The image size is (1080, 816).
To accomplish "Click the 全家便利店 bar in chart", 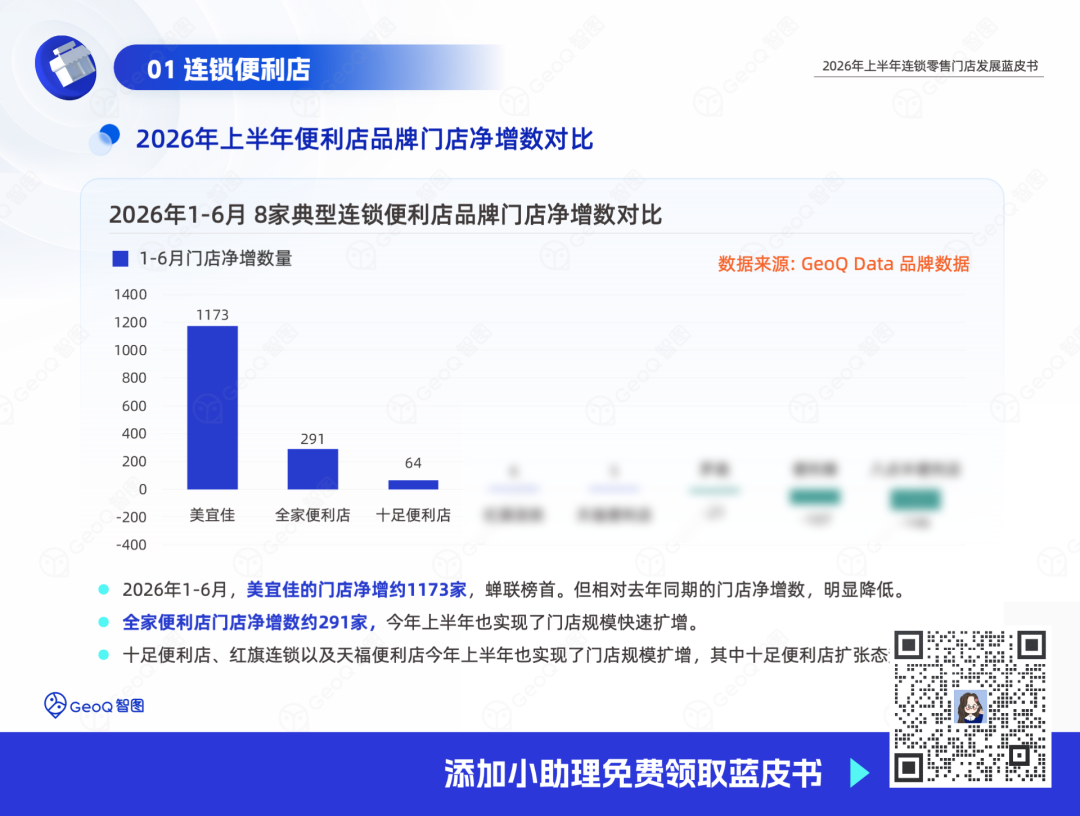I will click(313, 469).
